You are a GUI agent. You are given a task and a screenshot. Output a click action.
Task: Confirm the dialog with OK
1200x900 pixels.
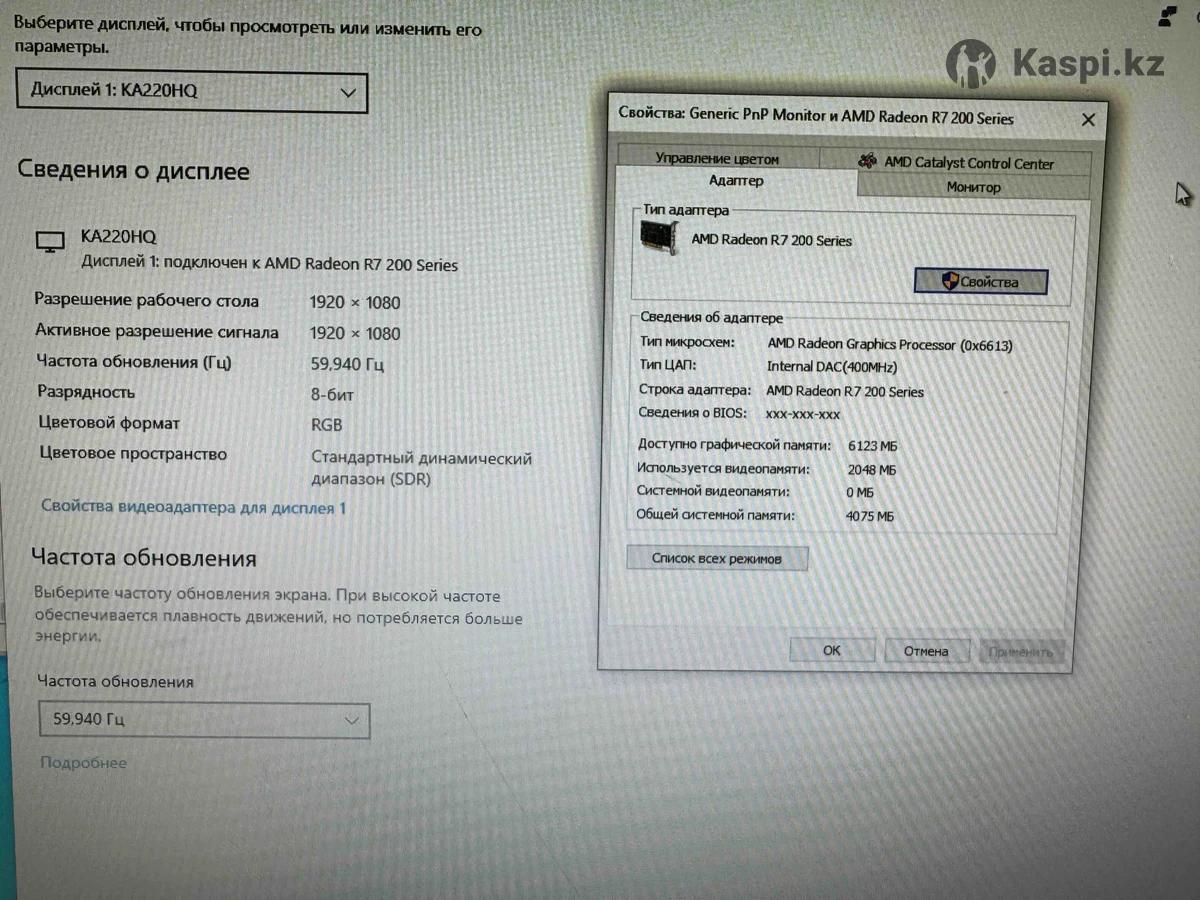(x=831, y=650)
